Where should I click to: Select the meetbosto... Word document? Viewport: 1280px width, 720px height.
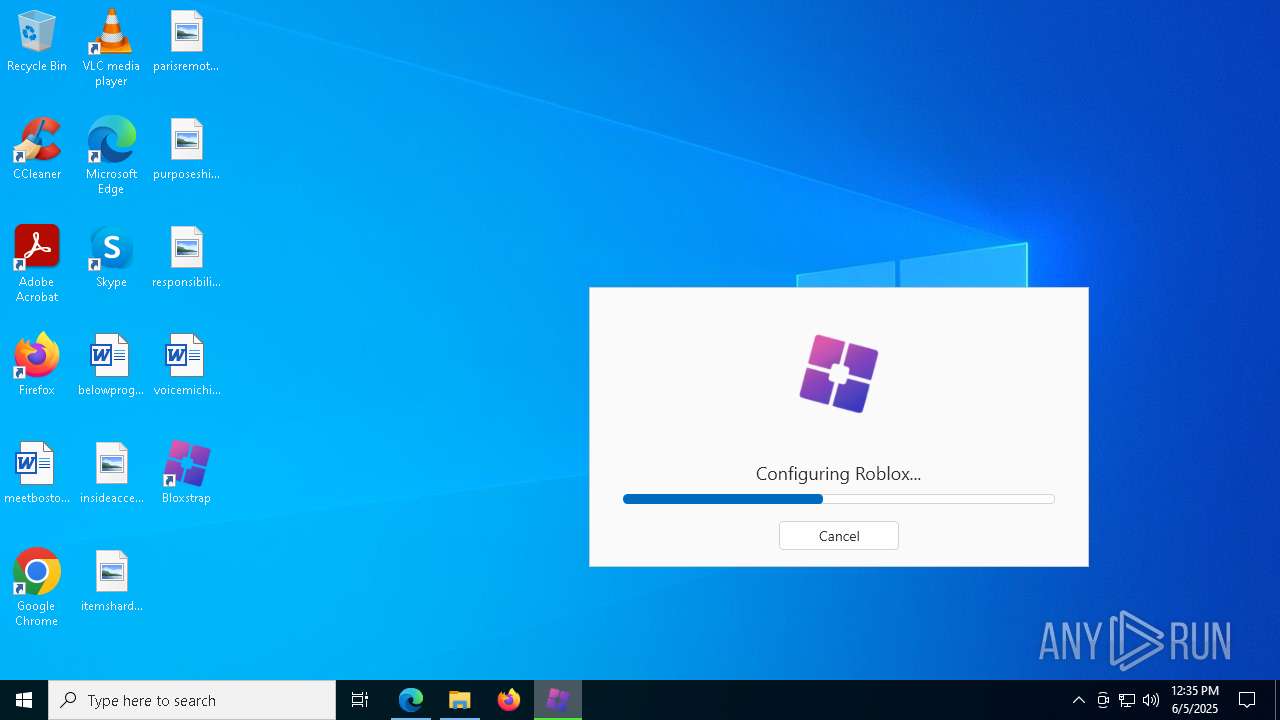pyautogui.click(x=37, y=474)
